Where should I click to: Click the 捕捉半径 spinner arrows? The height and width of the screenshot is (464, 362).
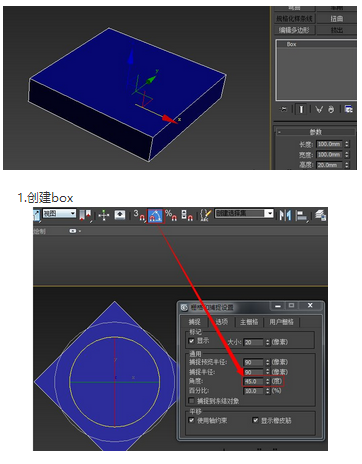[x=268, y=372]
